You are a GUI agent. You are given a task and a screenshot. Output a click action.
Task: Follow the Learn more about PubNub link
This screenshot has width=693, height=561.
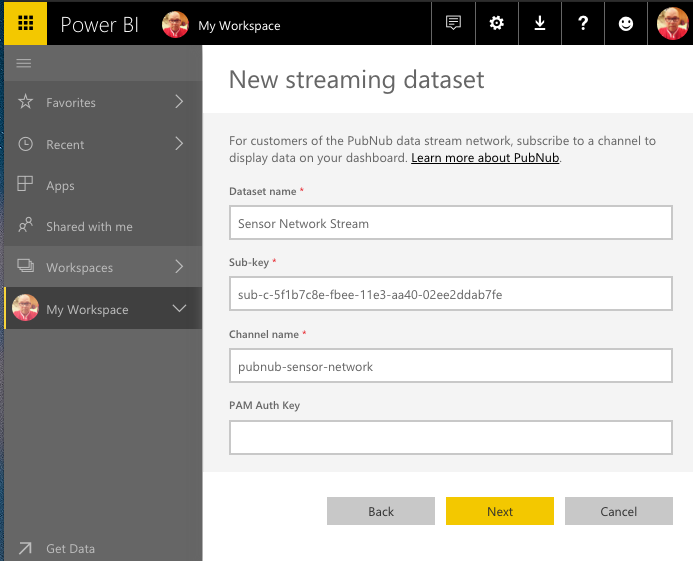485,158
